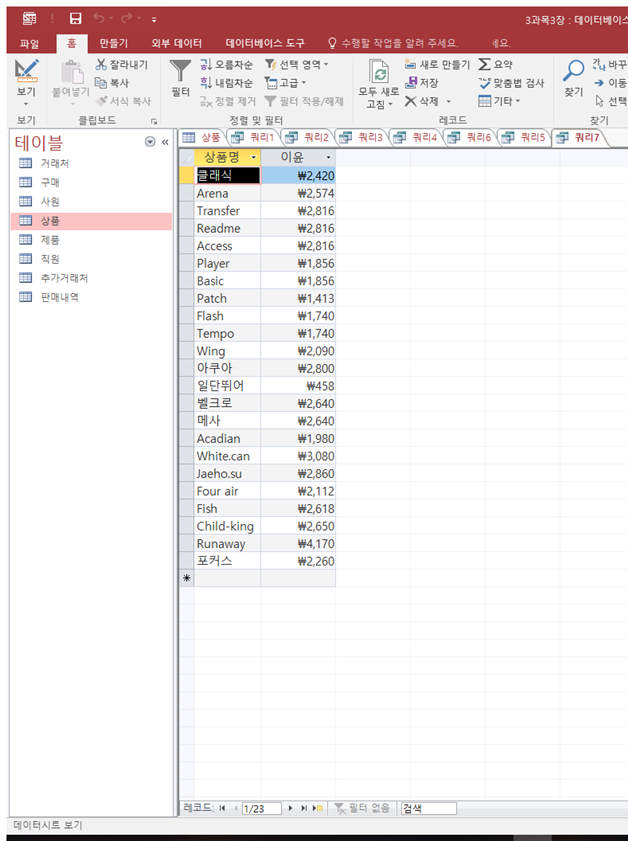The image size is (628, 841).
Task: Click new blank record navigation button
Action: (317, 808)
